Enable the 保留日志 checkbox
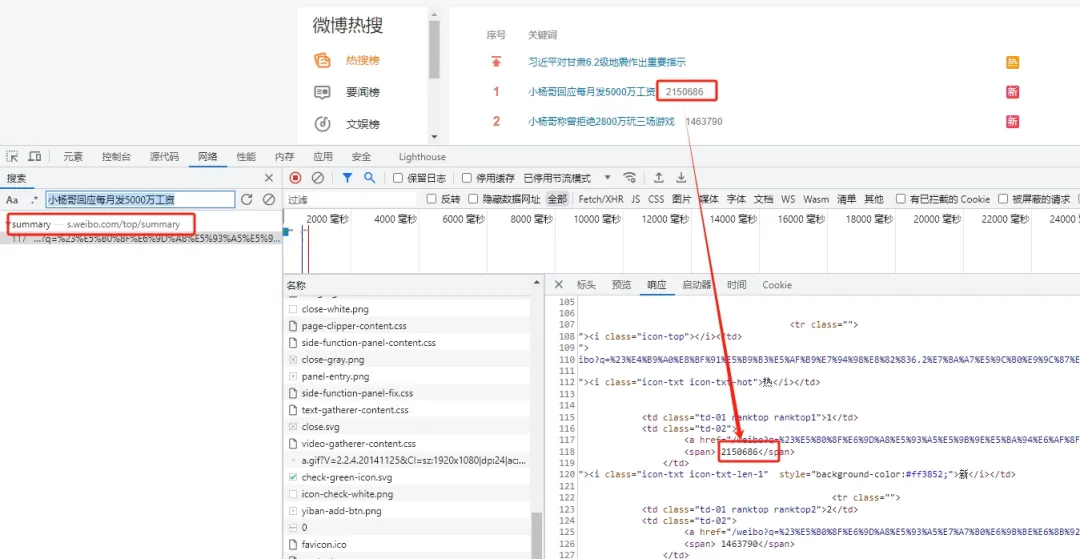 397,178
